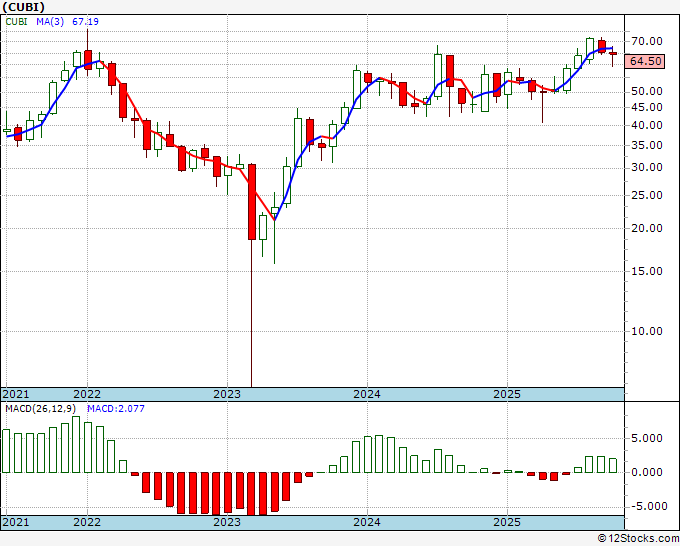Click the 2023 label on MACD time axis
Screen dimensions: 680x546
tap(227, 522)
